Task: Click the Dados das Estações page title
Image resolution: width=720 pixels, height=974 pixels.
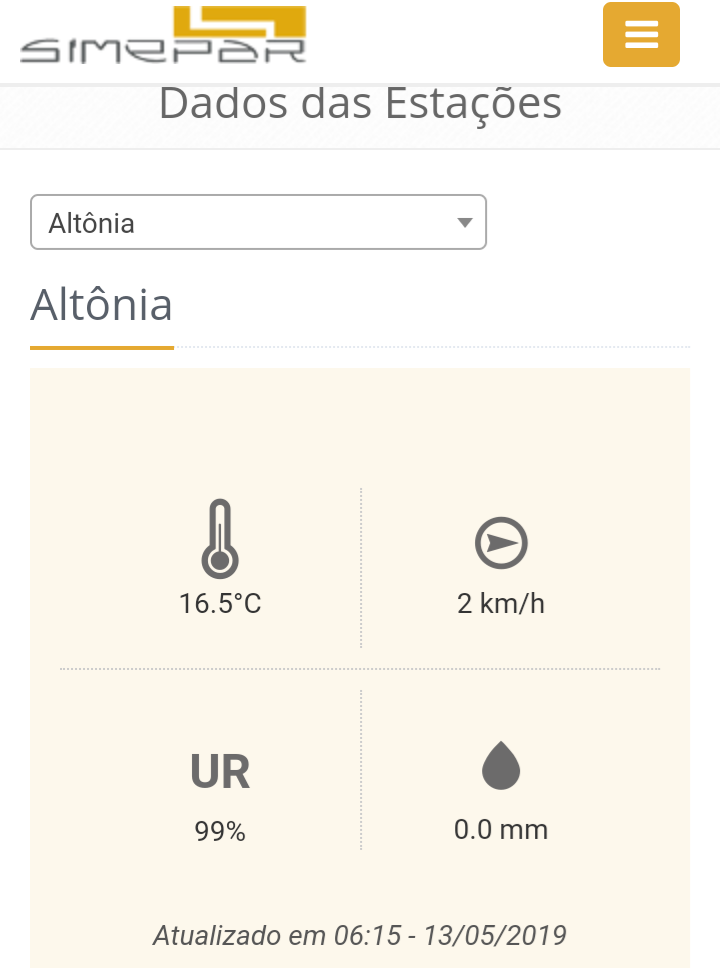Action: (360, 104)
